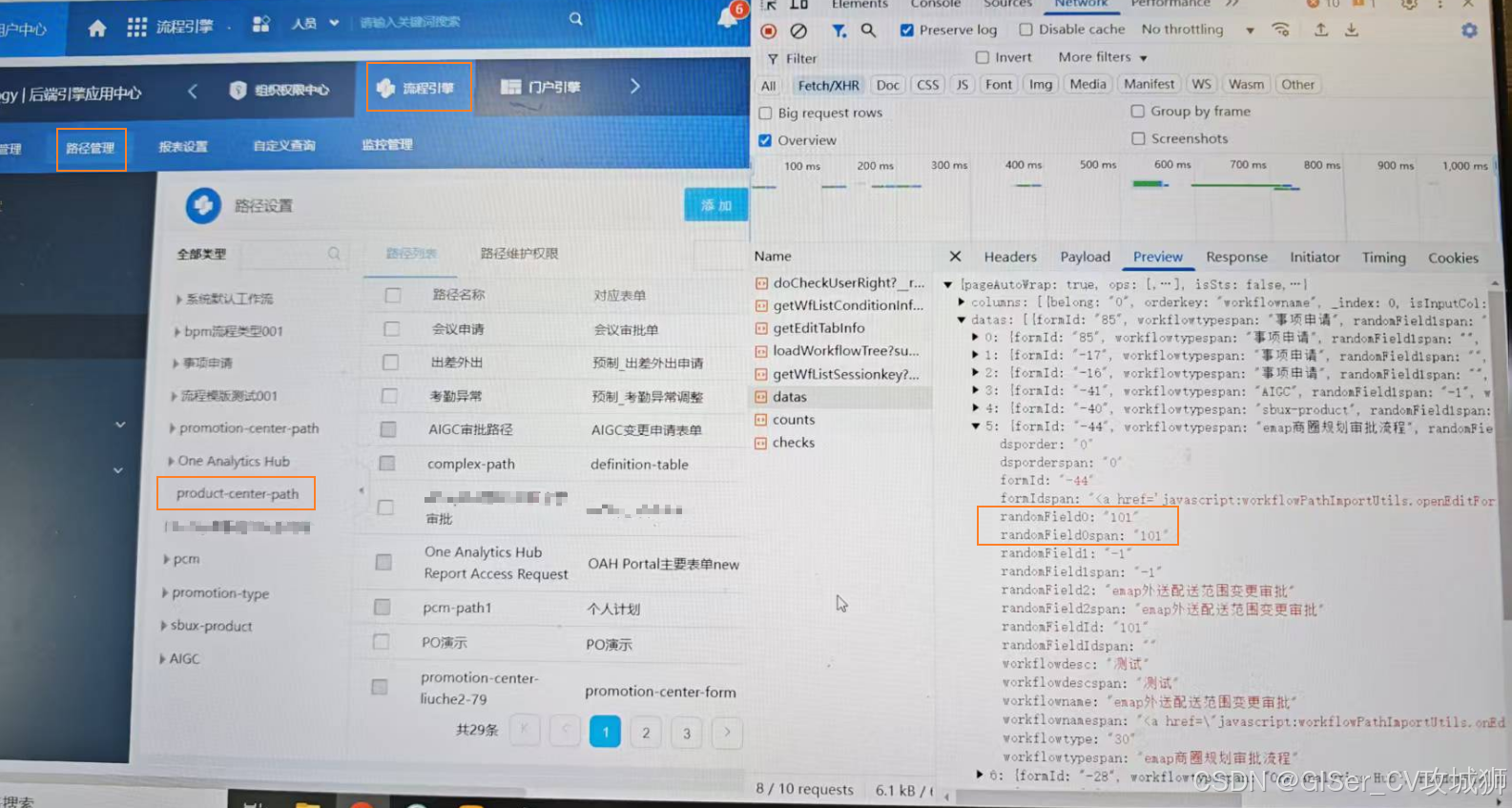Open the No throttling dropdown

pos(1197,30)
